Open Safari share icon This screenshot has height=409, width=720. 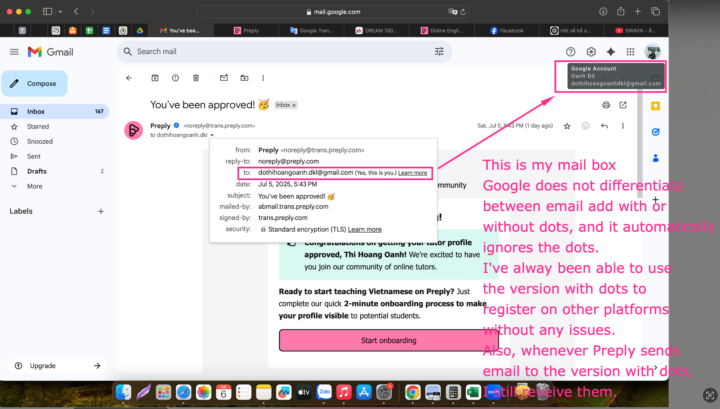620,11
